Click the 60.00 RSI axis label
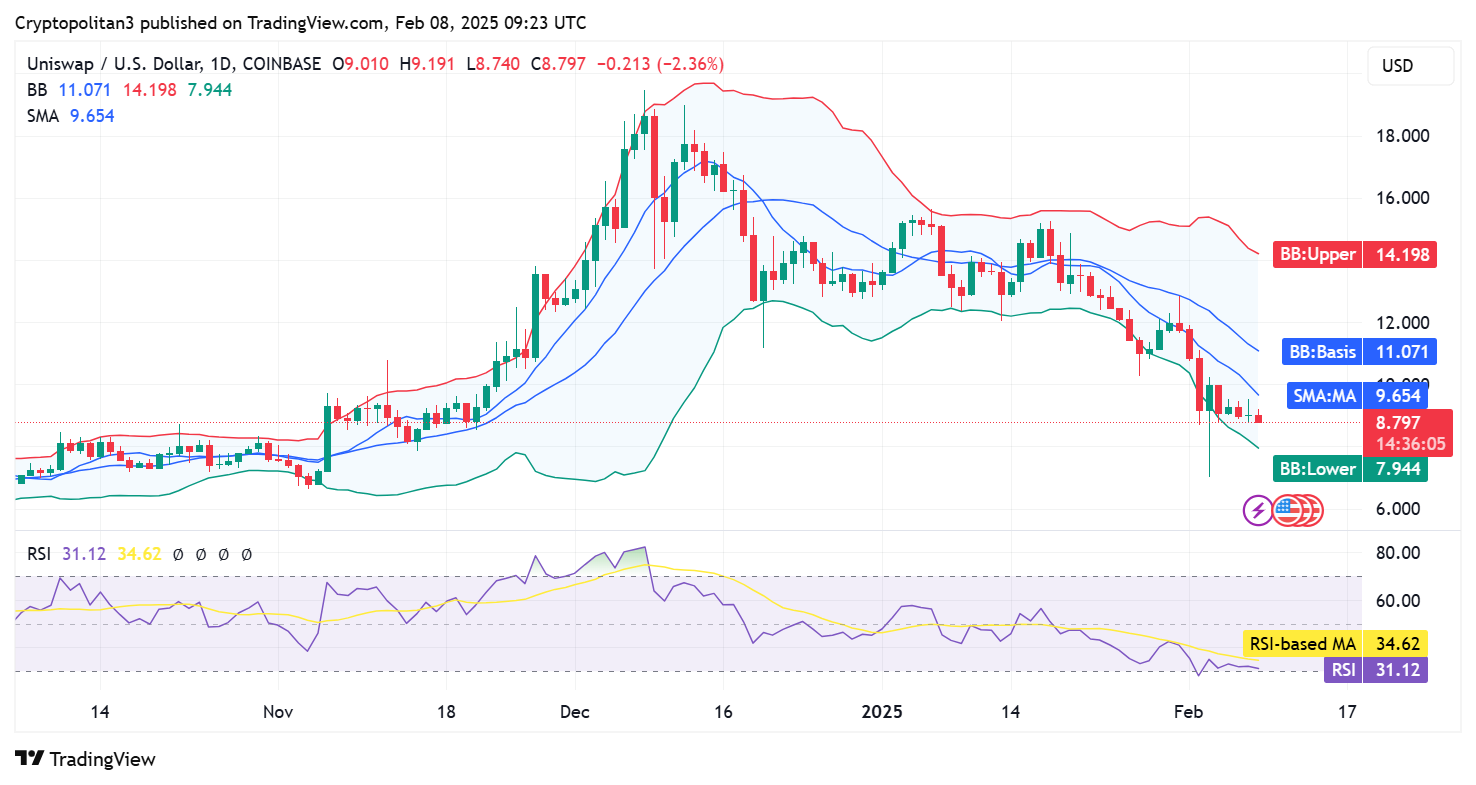Screen dimensions: 1476x785 [1398, 600]
